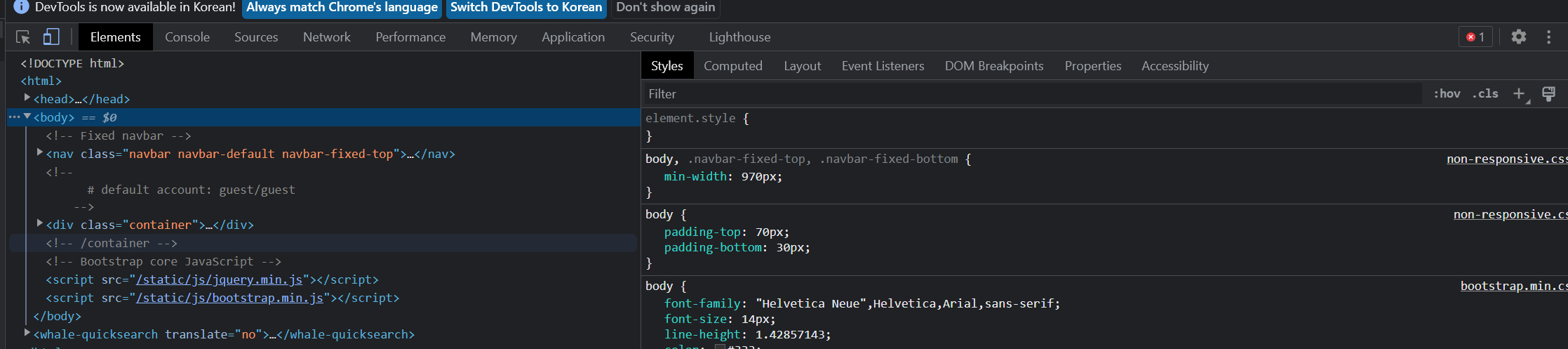The height and width of the screenshot is (349, 1568).
Task: Toggle .cls element classes panel
Action: click(1485, 93)
